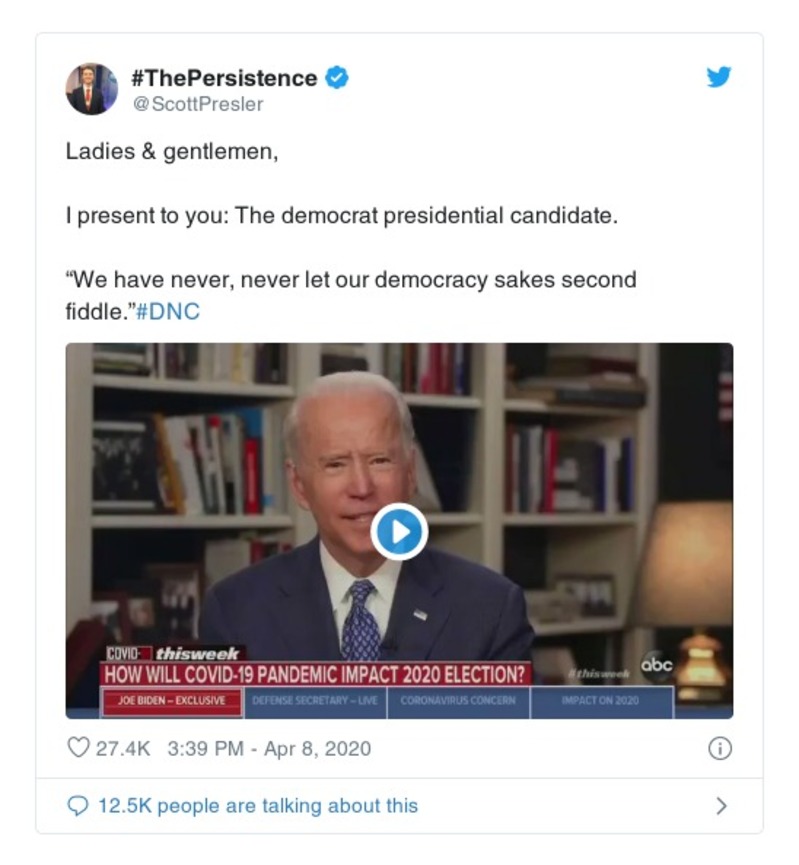Click "12.5K people are talking about this"

(258, 806)
